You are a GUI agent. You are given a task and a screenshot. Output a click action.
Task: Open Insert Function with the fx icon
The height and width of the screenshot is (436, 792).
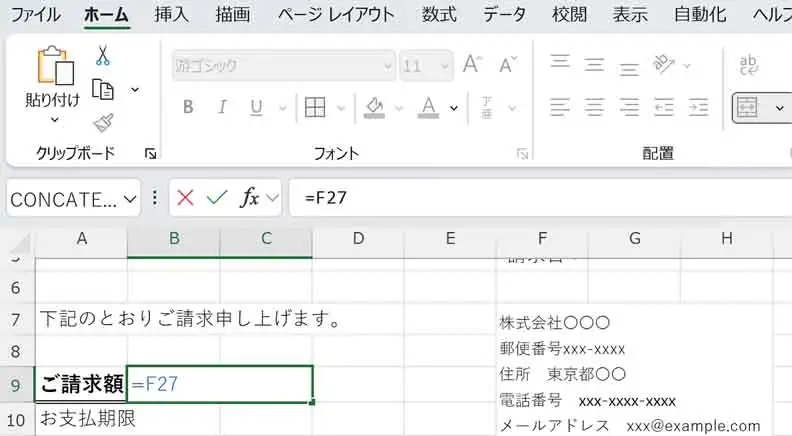[249, 198]
